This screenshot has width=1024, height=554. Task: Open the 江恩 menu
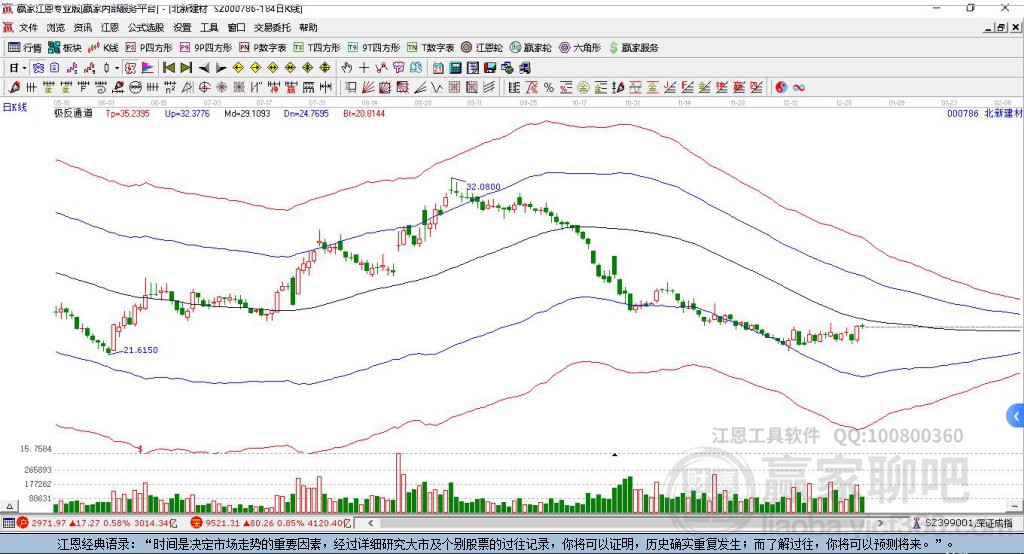pyautogui.click(x=110, y=27)
